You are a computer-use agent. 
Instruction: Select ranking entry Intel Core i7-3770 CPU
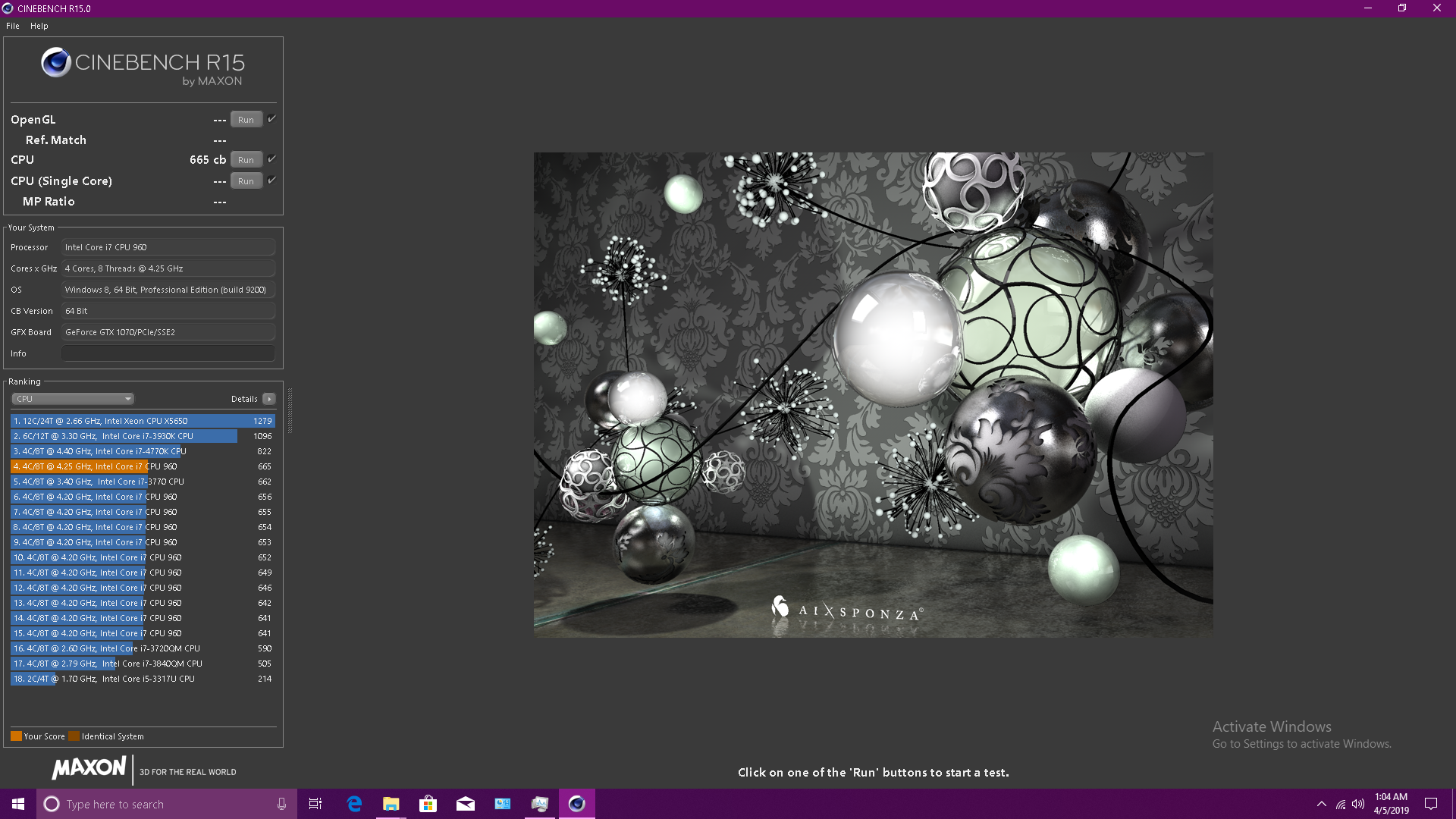point(143,482)
